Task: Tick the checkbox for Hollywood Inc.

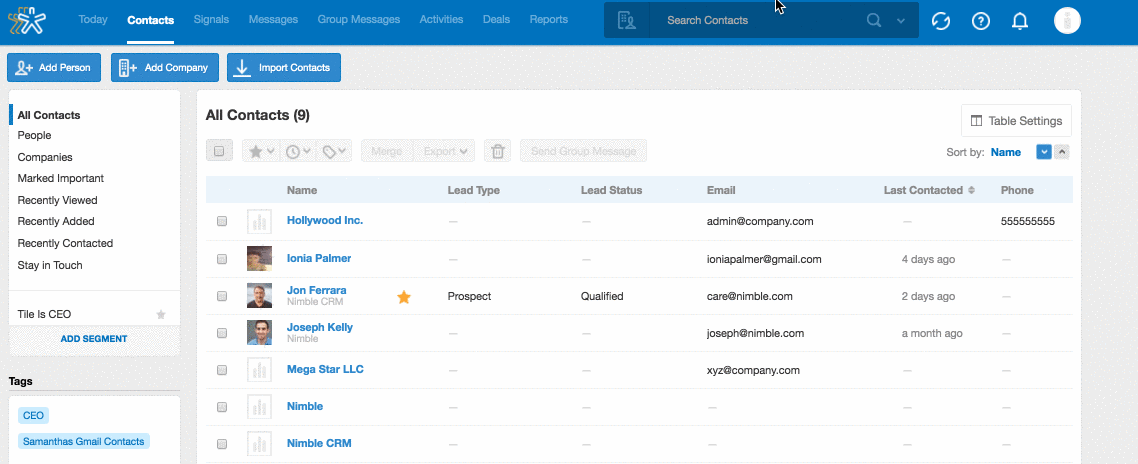Action: coord(222,221)
